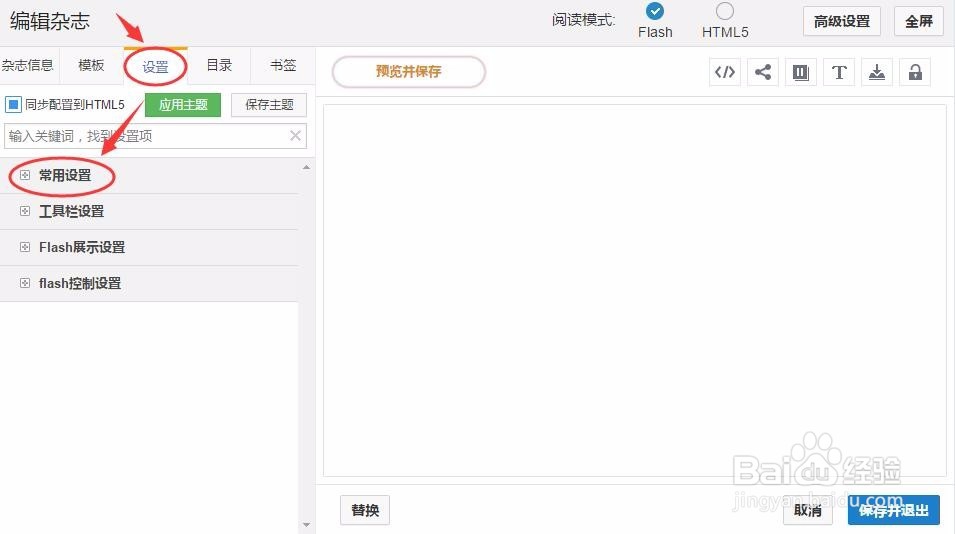955x534 pixels.
Task: Click Flash展示设置 label text
Action: (x=82, y=247)
